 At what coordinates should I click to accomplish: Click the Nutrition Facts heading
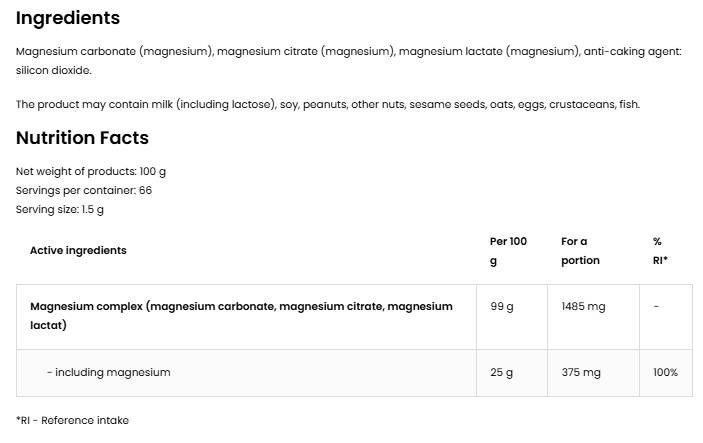[82, 138]
